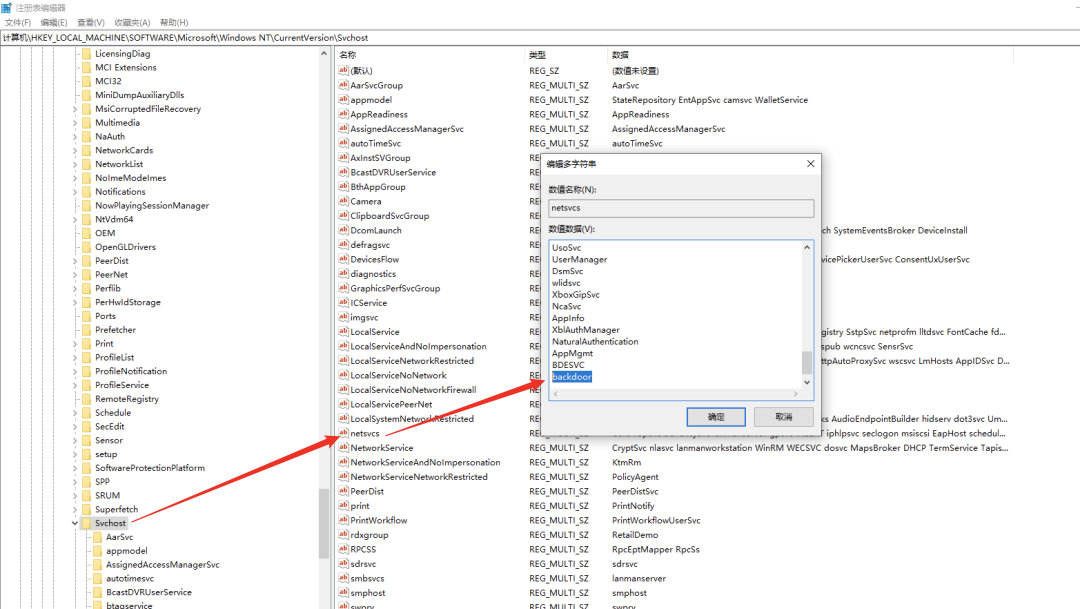Open the 文件(F) menu
Screen dimensions: 1080x609
[18, 22]
